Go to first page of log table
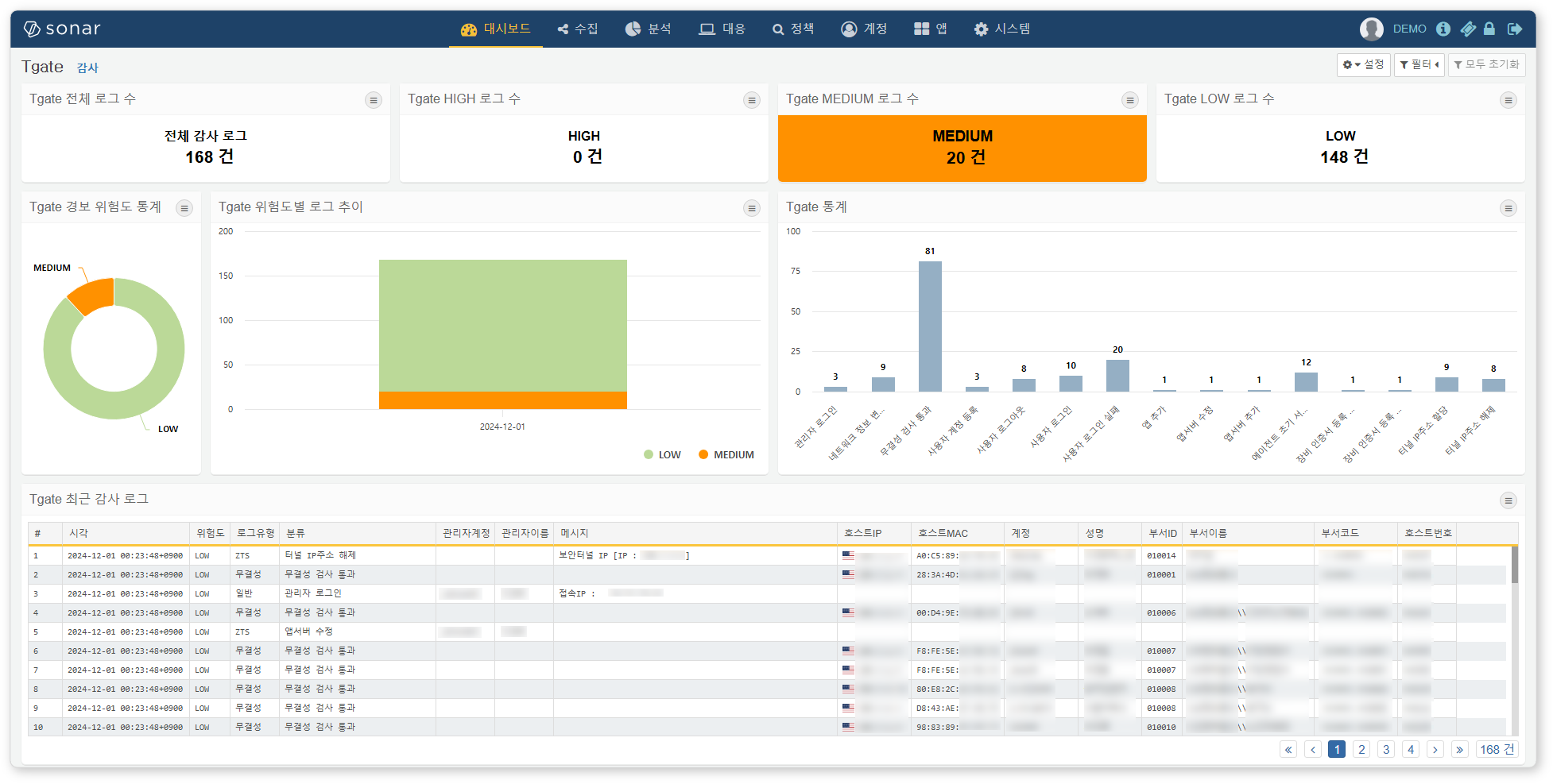The height and width of the screenshot is (784, 1553). (1288, 750)
